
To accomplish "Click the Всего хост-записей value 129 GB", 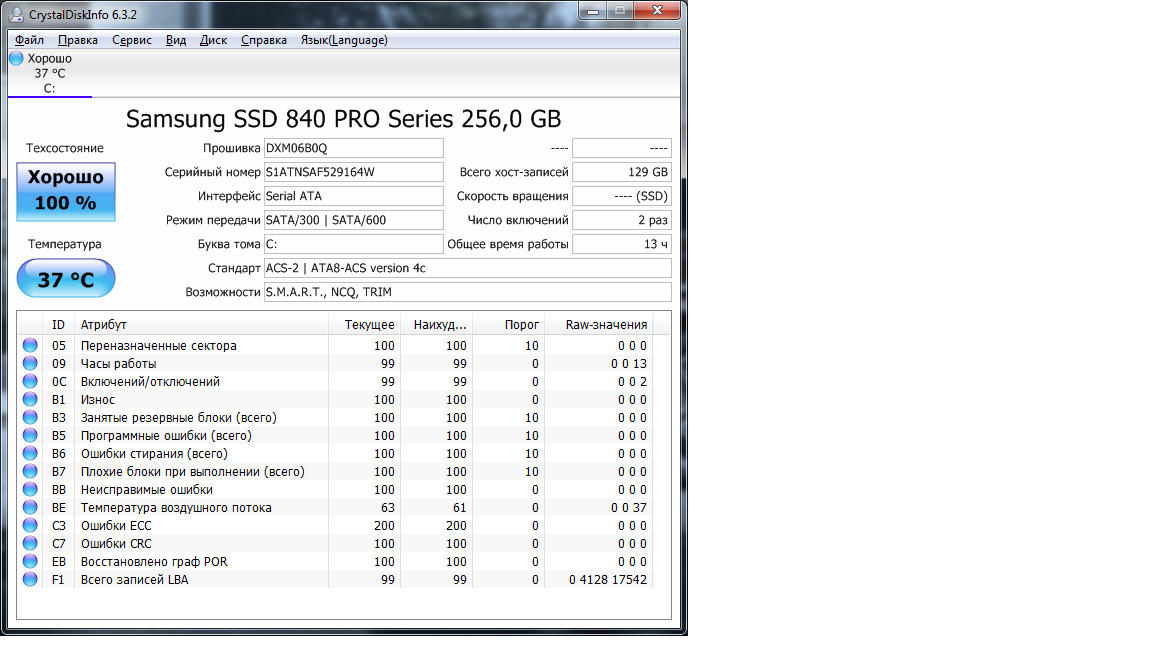I will [622, 172].
